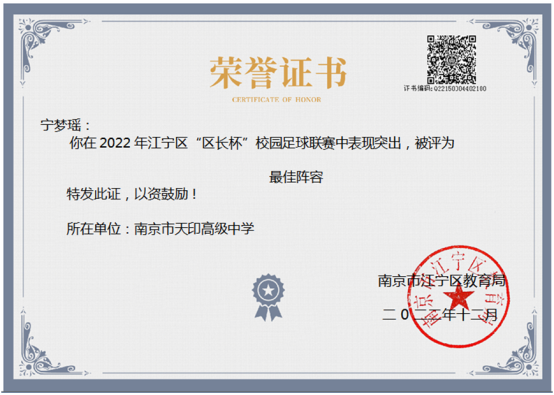This screenshot has height=395, width=554.
Task: Click the QR code on the certificate
Action: pyautogui.click(x=451, y=59)
